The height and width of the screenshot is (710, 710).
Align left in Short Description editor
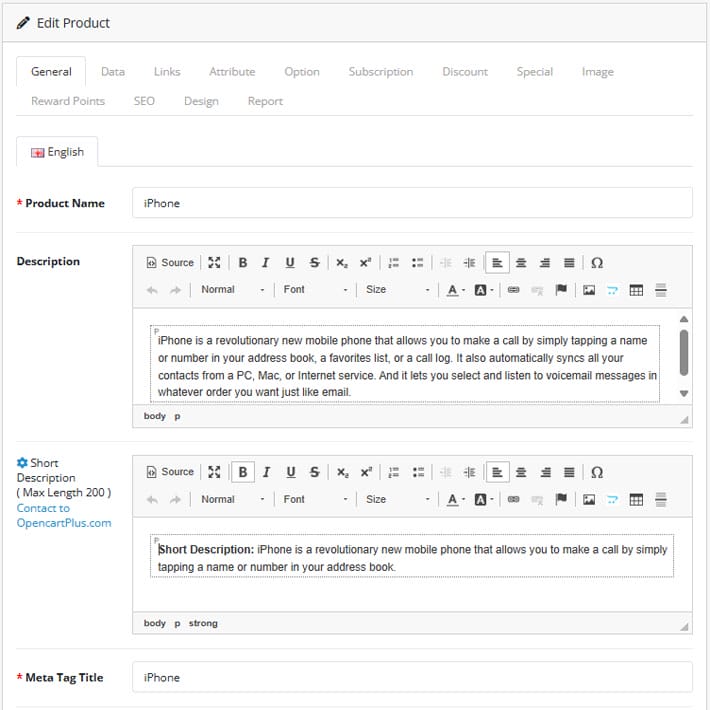coord(497,472)
